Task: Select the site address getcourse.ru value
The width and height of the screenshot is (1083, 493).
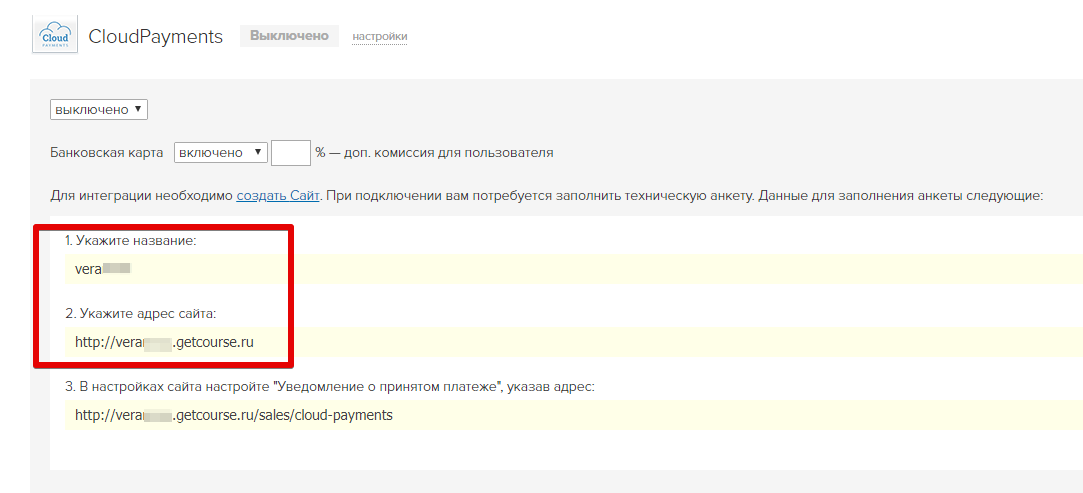Action: pos(164,342)
